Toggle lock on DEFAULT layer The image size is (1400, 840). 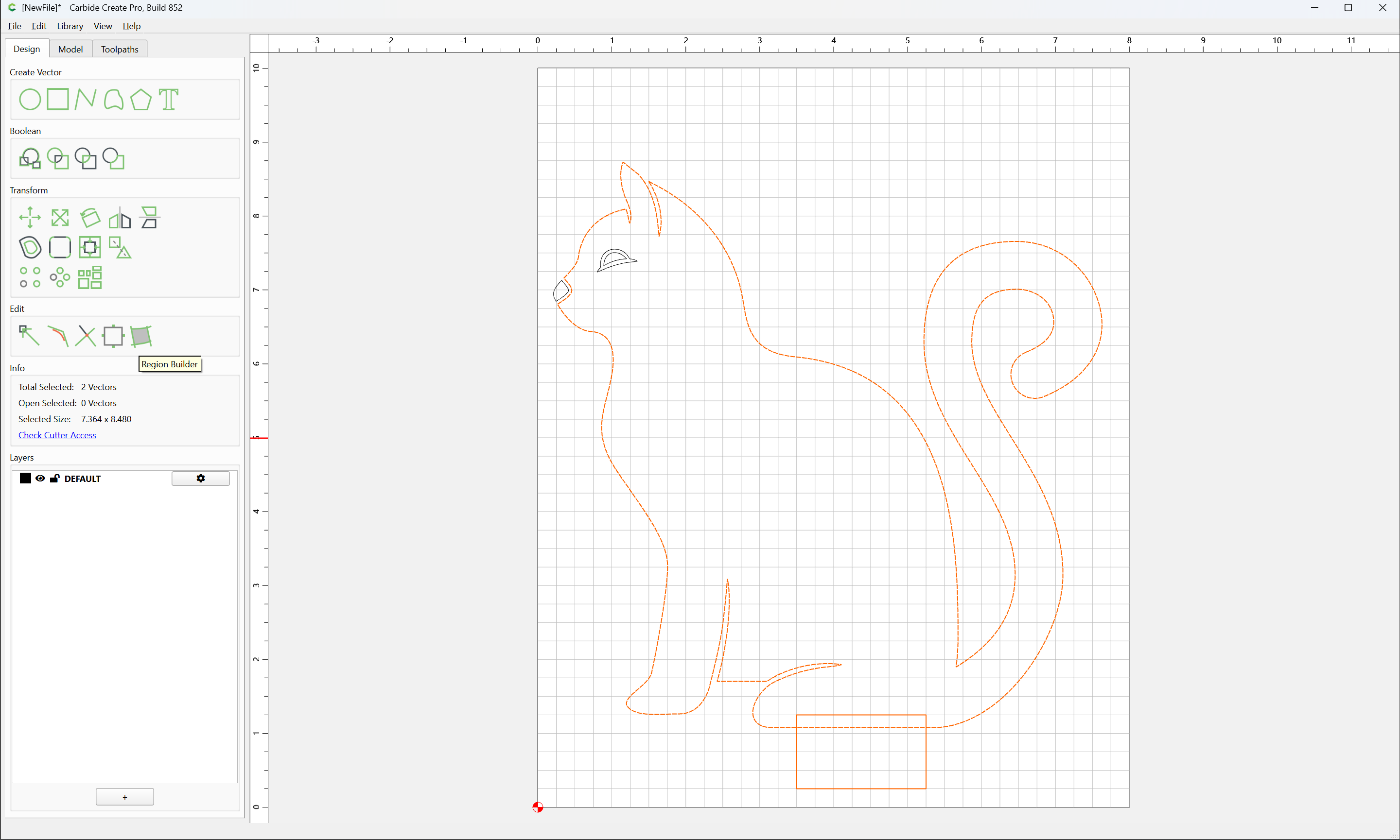click(x=54, y=479)
